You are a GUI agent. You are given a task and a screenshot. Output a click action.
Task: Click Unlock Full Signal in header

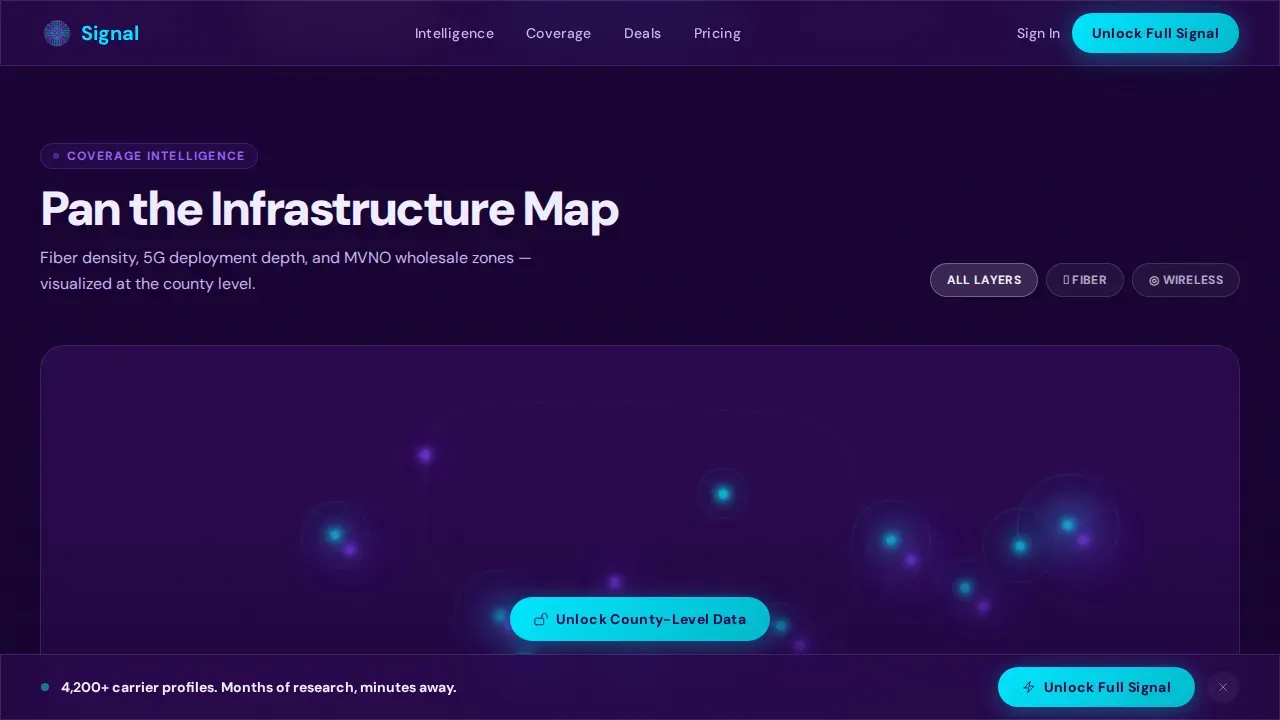1155,33
